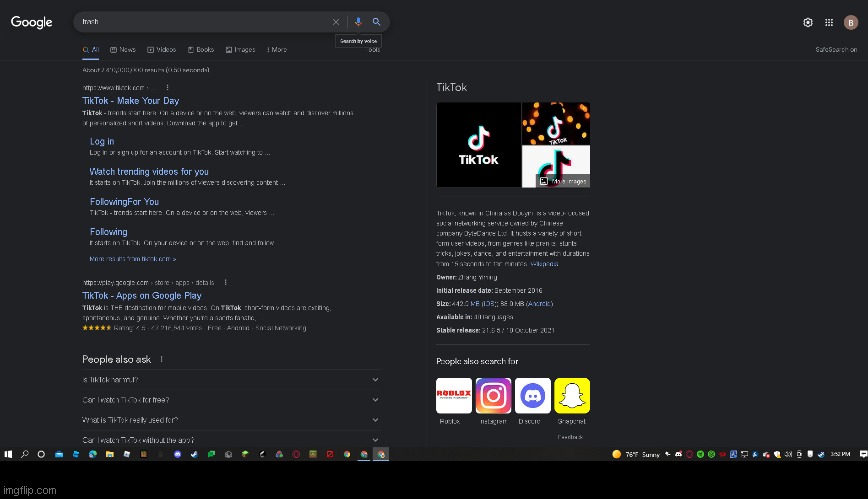Click the Discord related search icon
The height and width of the screenshot is (499, 868).
coord(533,395)
